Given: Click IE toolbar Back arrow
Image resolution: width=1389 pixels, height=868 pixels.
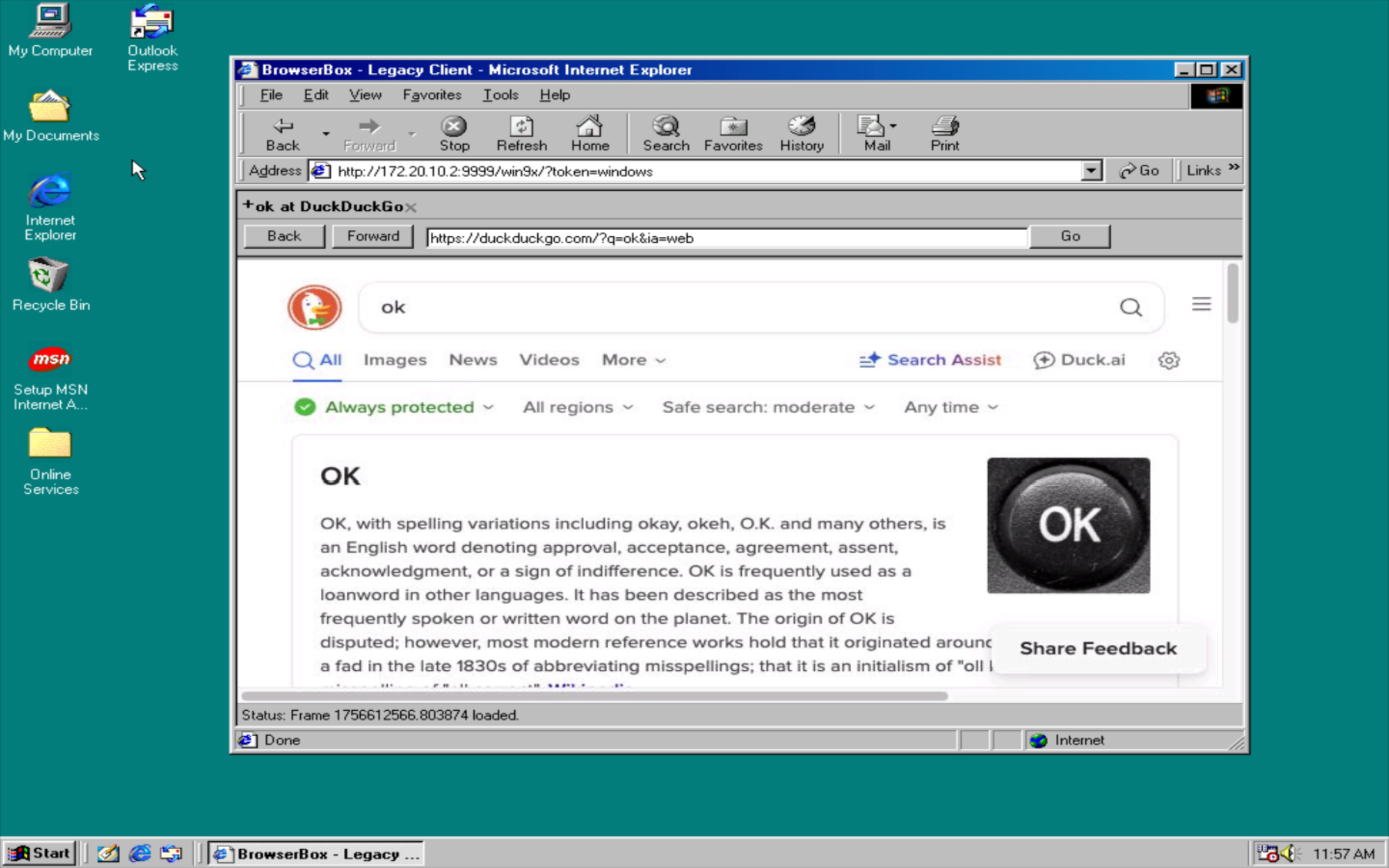Looking at the screenshot, I should coord(283,134).
